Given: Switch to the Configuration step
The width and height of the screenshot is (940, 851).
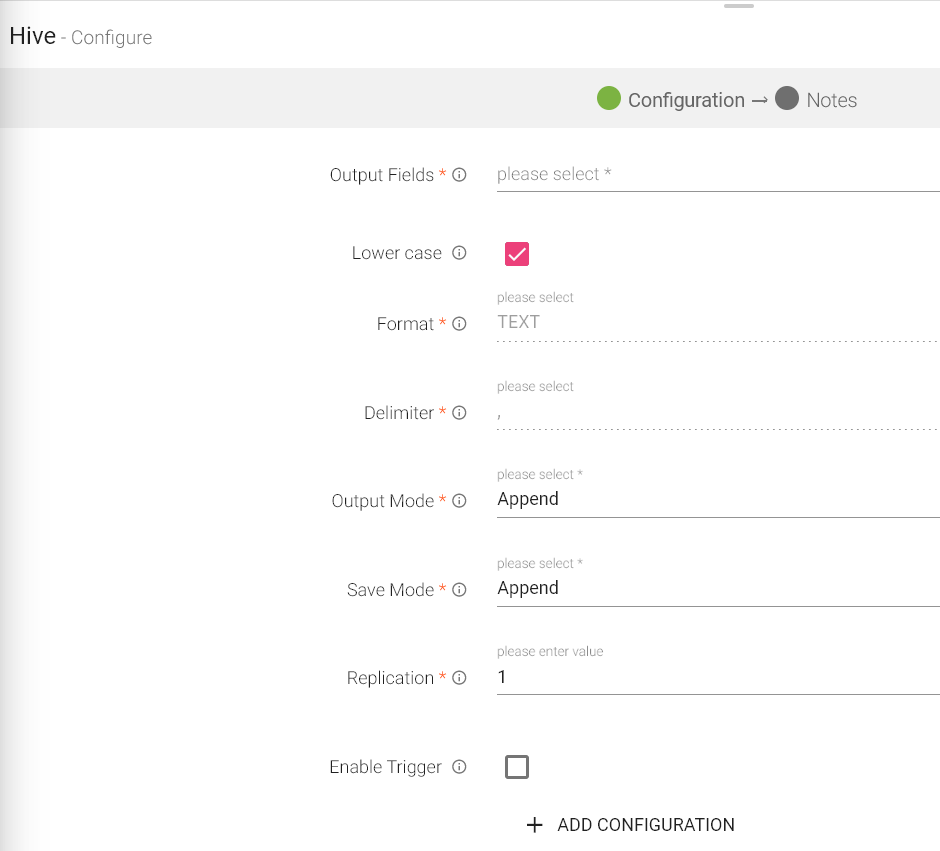Looking at the screenshot, I should click(670, 100).
